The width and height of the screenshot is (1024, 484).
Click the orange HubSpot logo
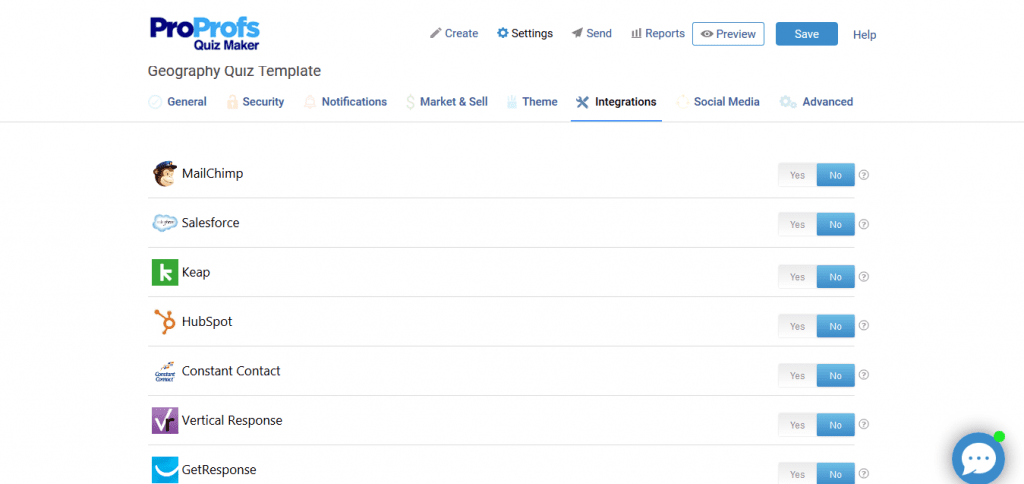[x=165, y=322]
